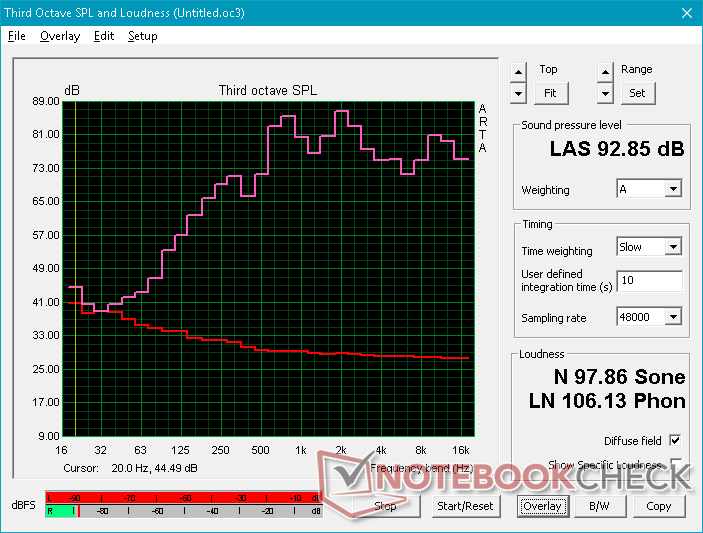Click the LN 106.13 Phon value

607,400
